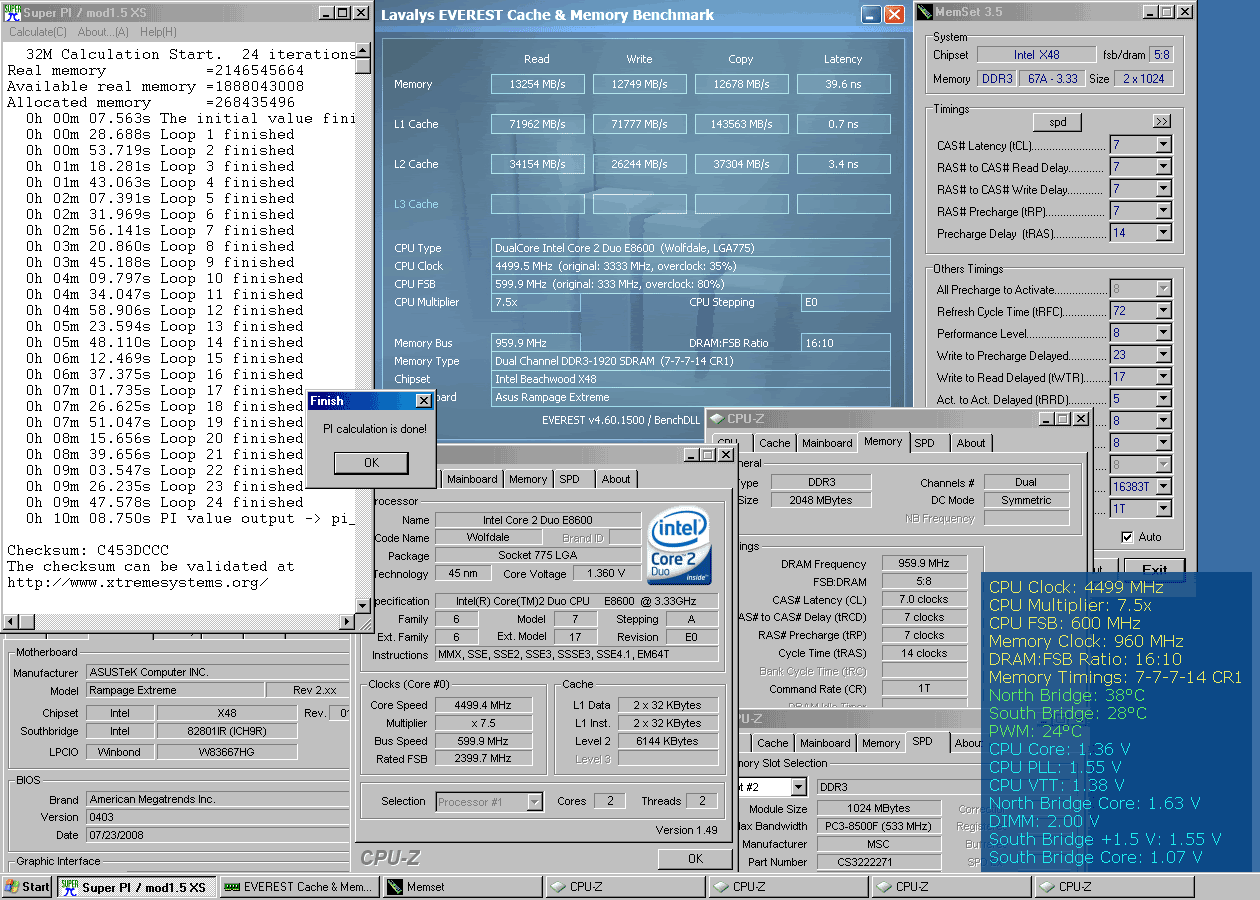
Task: Open the RAS# to CAS# Read Delay dropdown
Action: (1163, 167)
